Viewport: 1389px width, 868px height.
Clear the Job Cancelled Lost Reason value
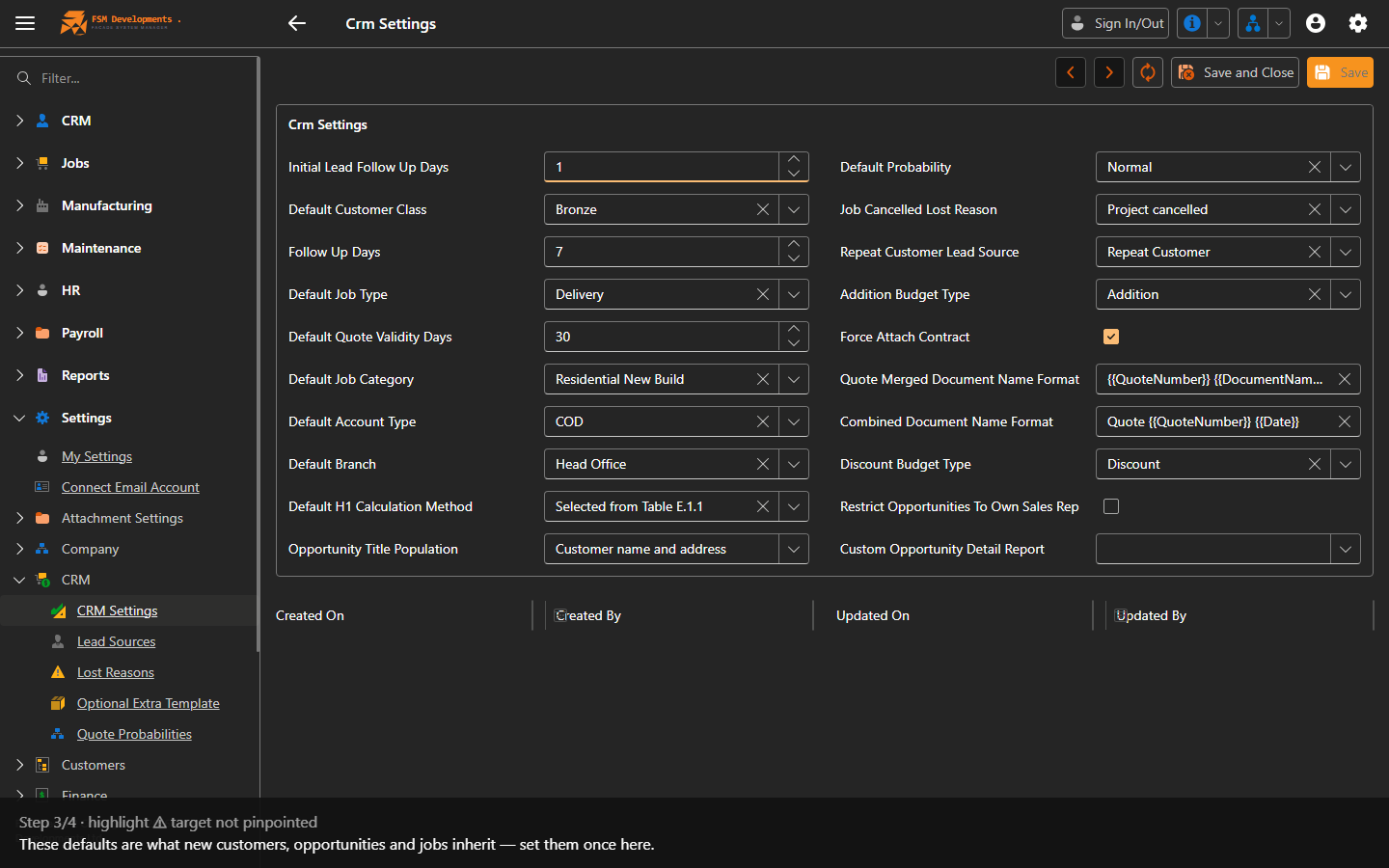1315,209
